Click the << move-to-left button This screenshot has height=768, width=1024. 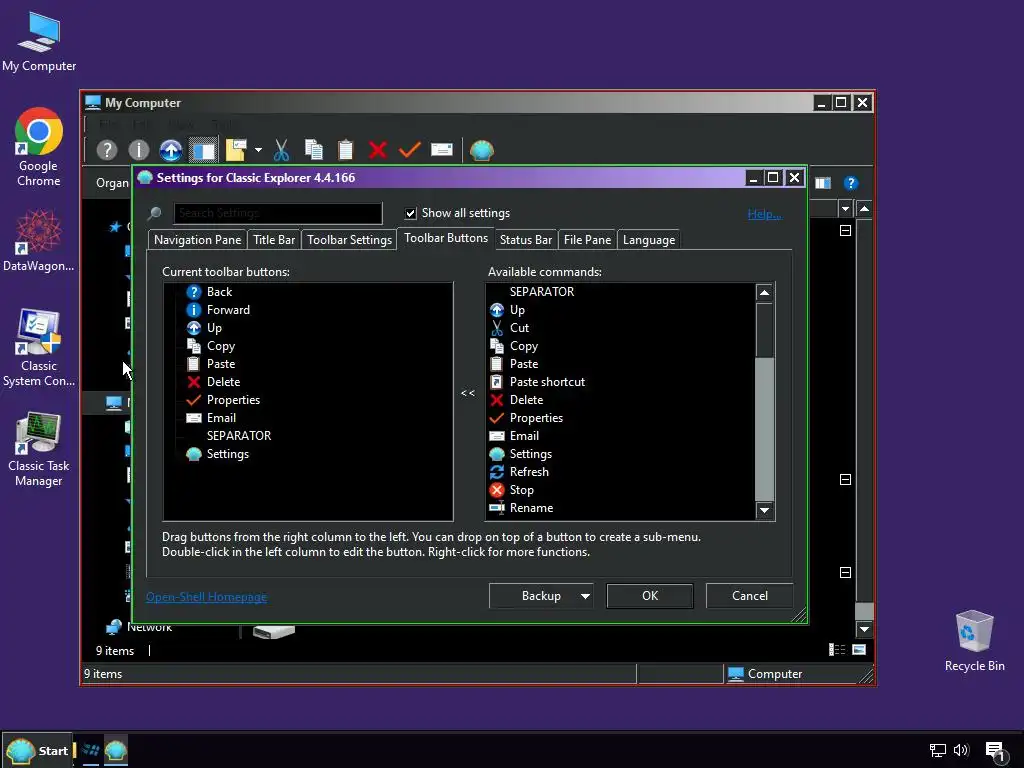pos(468,393)
